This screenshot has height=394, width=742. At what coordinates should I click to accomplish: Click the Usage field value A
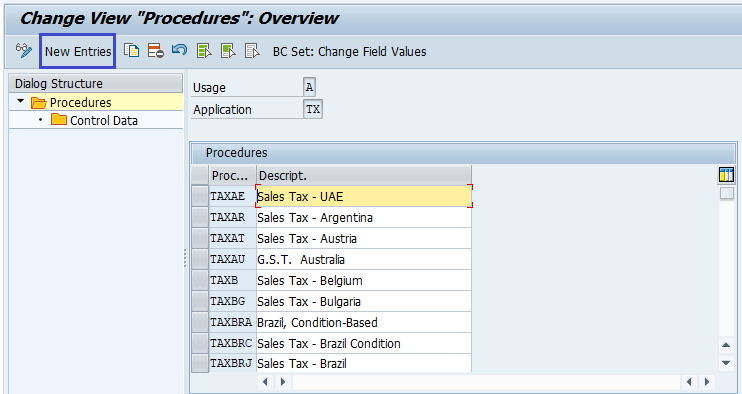(309, 87)
